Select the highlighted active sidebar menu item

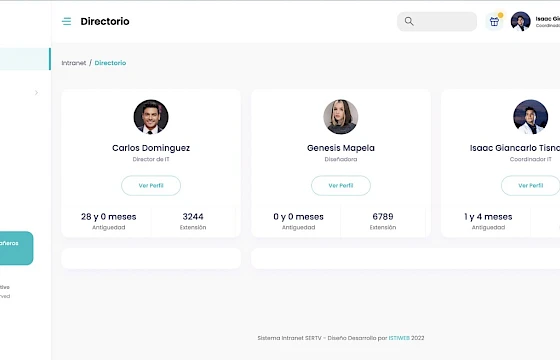pyautogui.click(x=25, y=59)
